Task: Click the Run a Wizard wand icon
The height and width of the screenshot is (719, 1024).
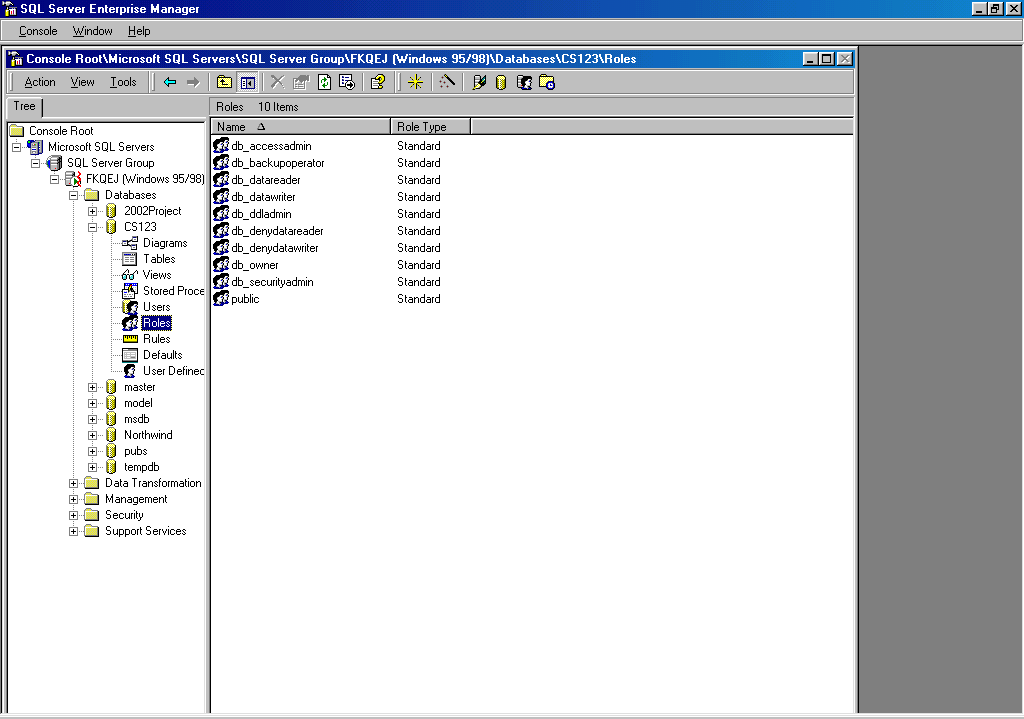Action: pyautogui.click(x=447, y=82)
